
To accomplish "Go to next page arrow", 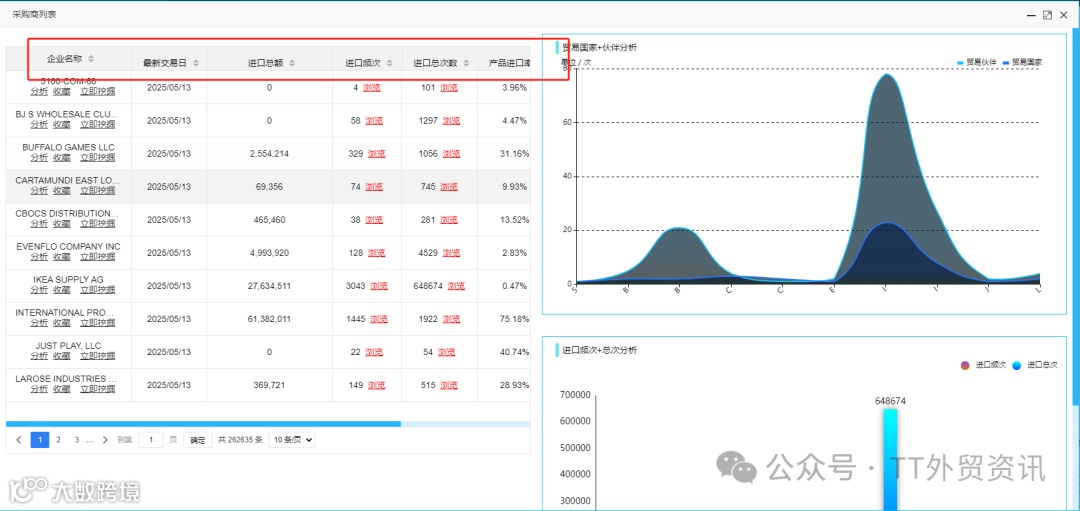I will tap(105, 439).
